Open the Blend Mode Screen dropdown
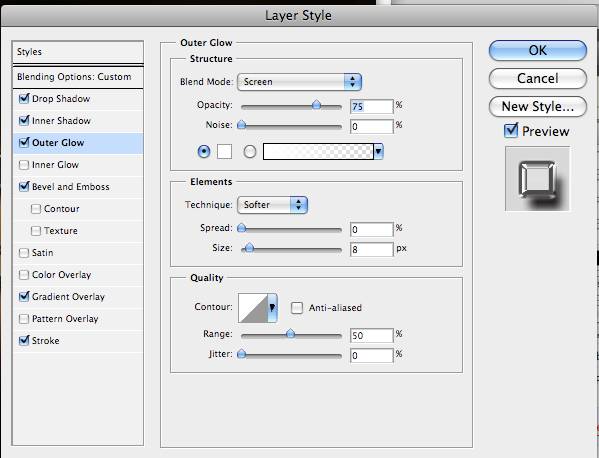Image resolution: width=599 pixels, height=458 pixels. click(x=299, y=82)
